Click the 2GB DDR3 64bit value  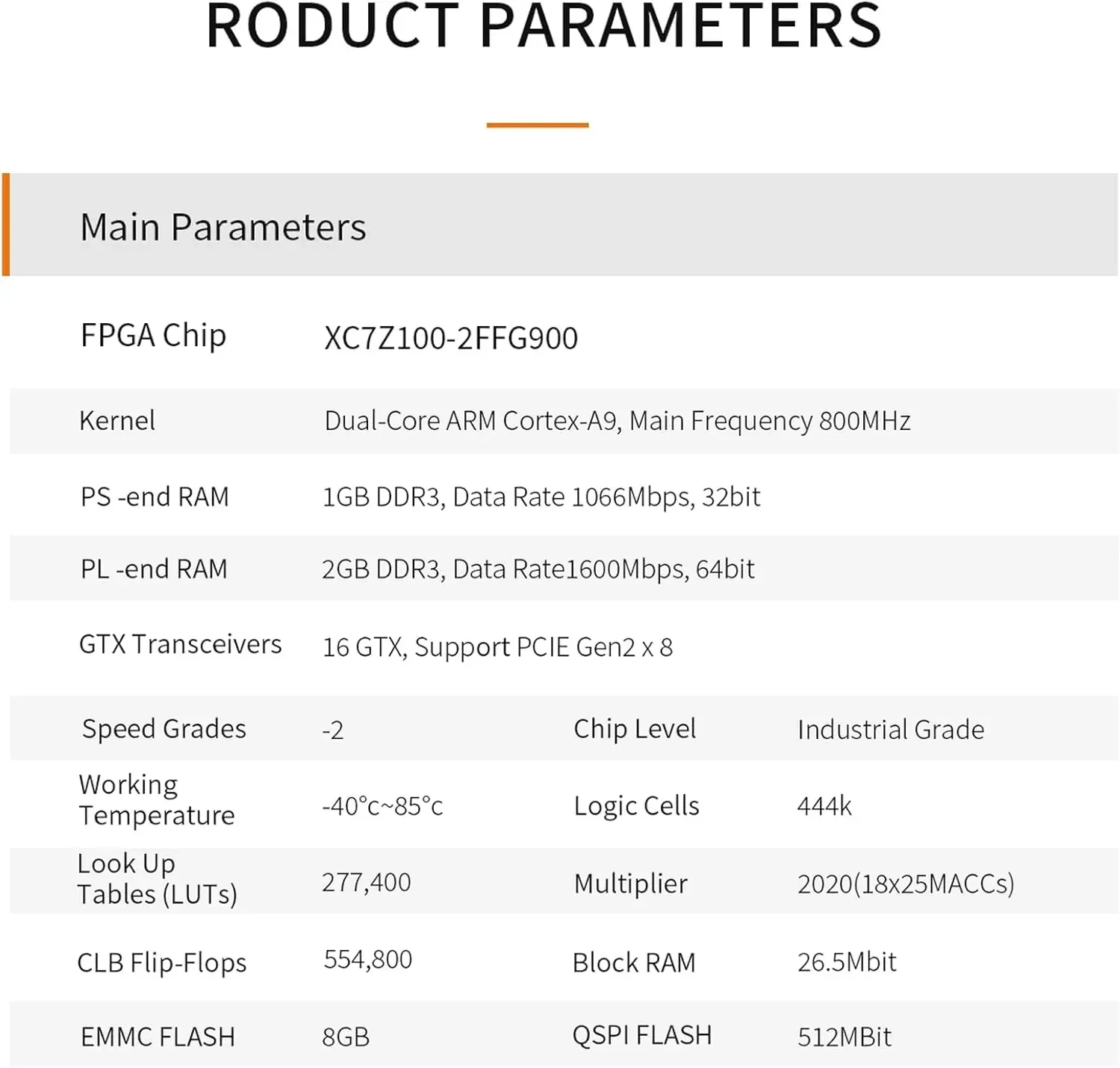click(x=538, y=569)
